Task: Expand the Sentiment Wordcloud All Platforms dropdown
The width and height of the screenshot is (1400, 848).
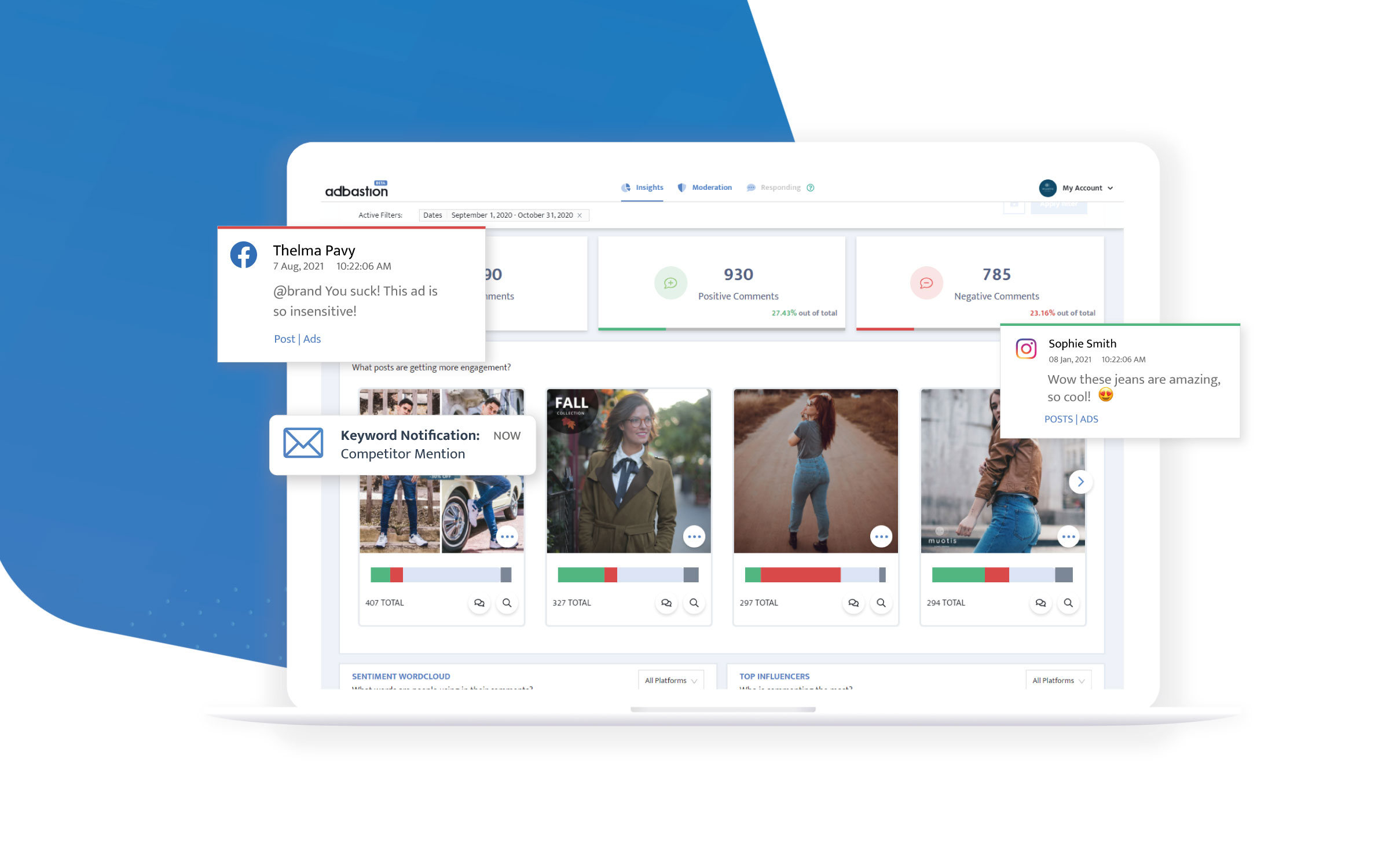Action: pyautogui.click(x=671, y=680)
